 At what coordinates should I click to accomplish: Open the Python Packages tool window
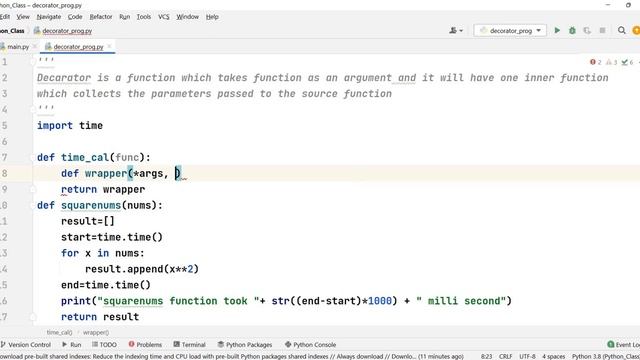(245, 344)
